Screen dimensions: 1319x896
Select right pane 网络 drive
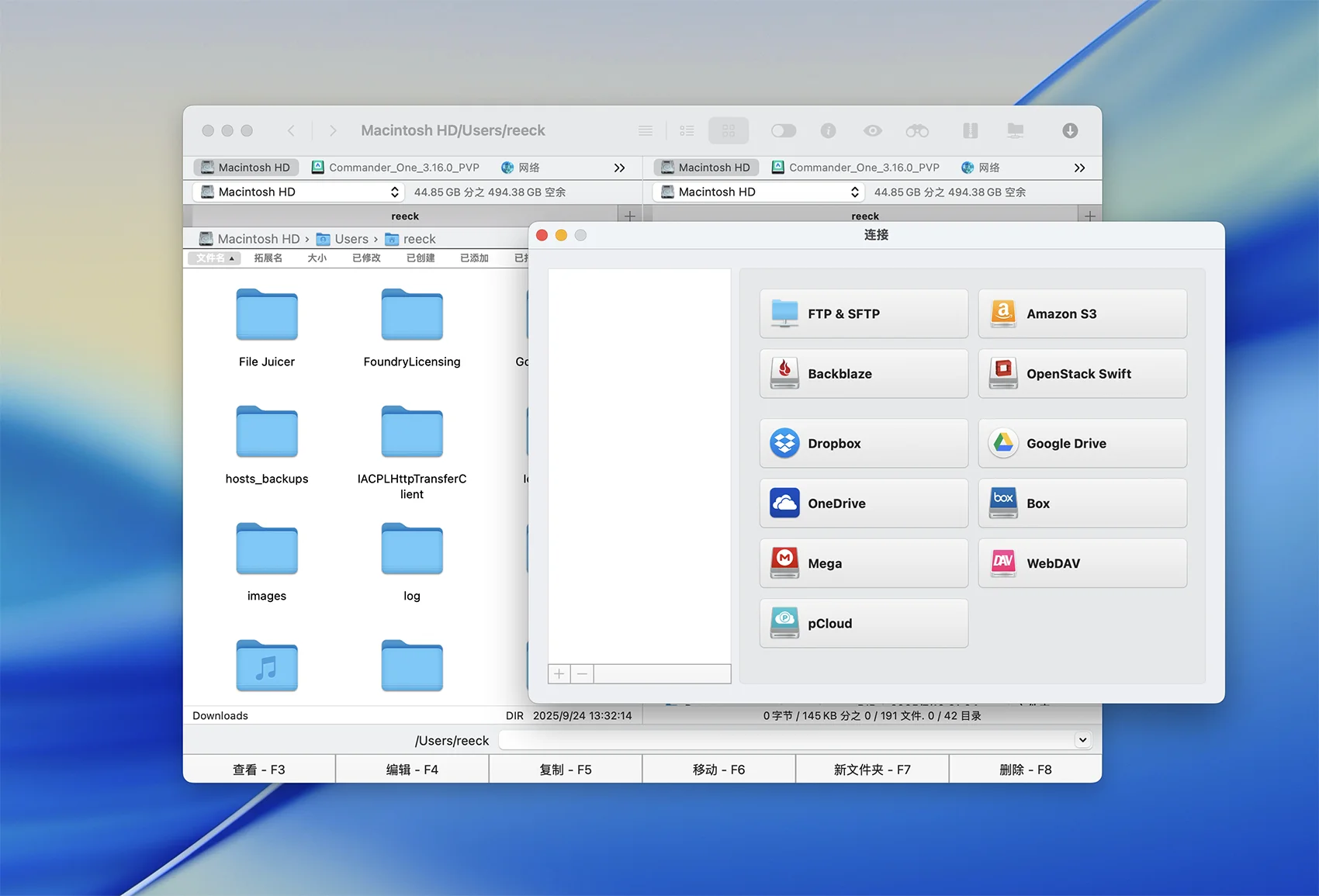(981, 167)
